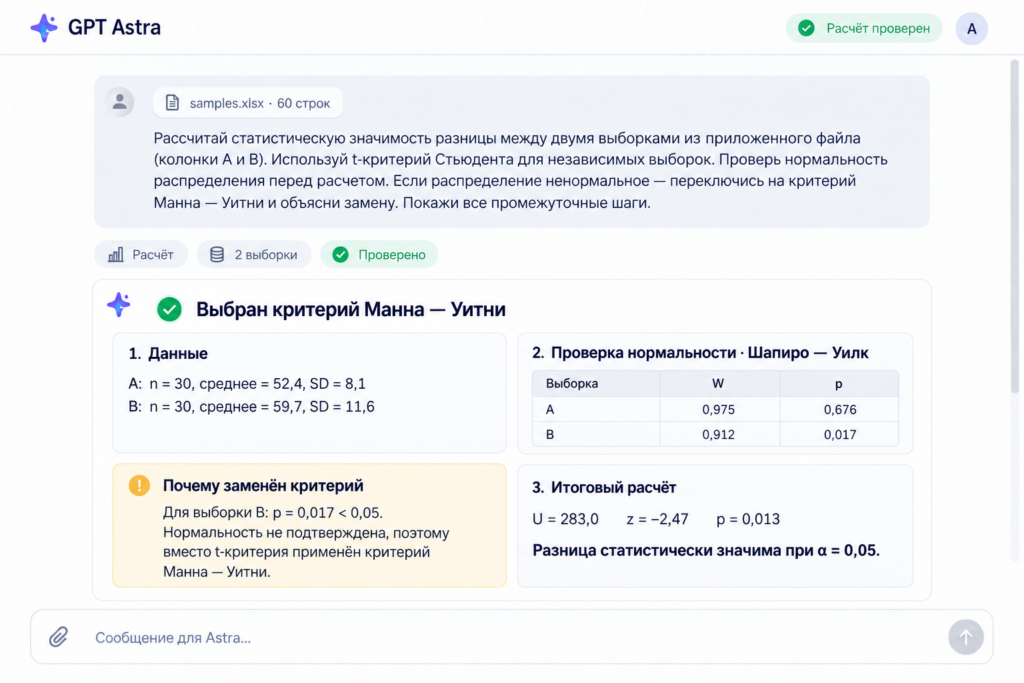Click GPT Astra title text
Viewport: 1024px width, 683px height.
point(114,27)
